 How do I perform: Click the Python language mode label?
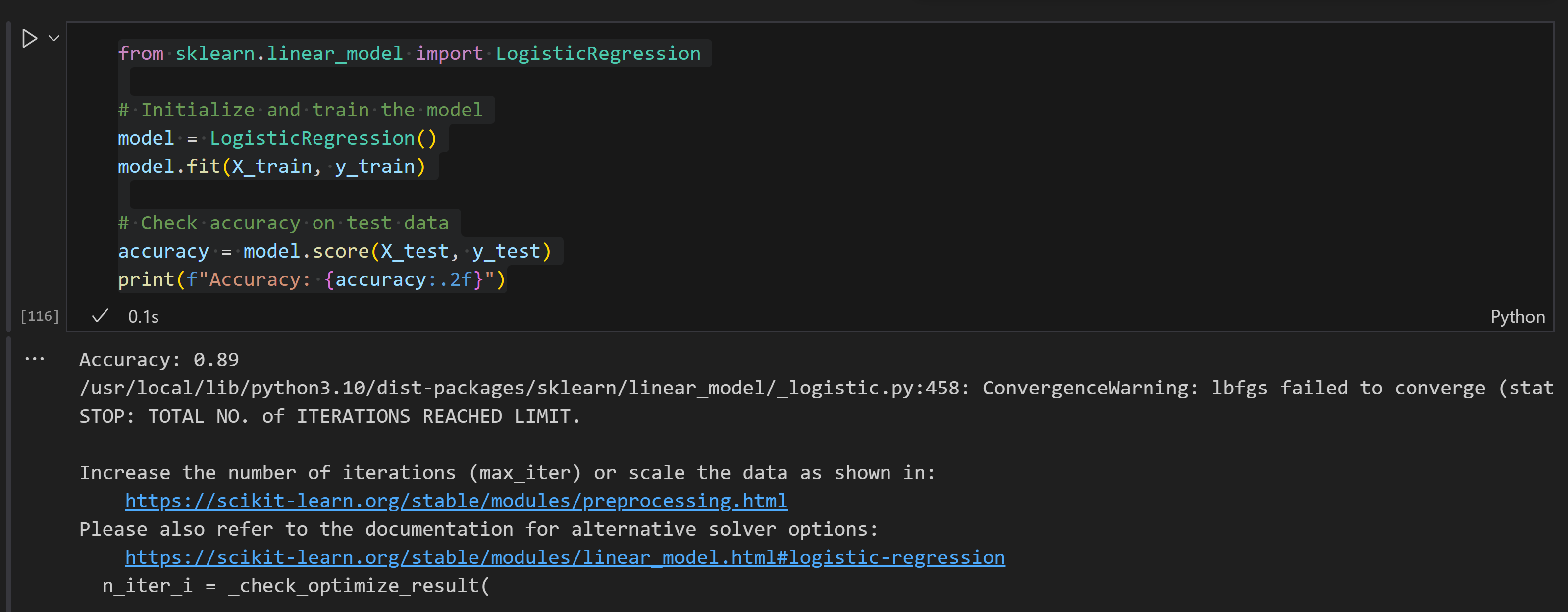pos(1517,316)
